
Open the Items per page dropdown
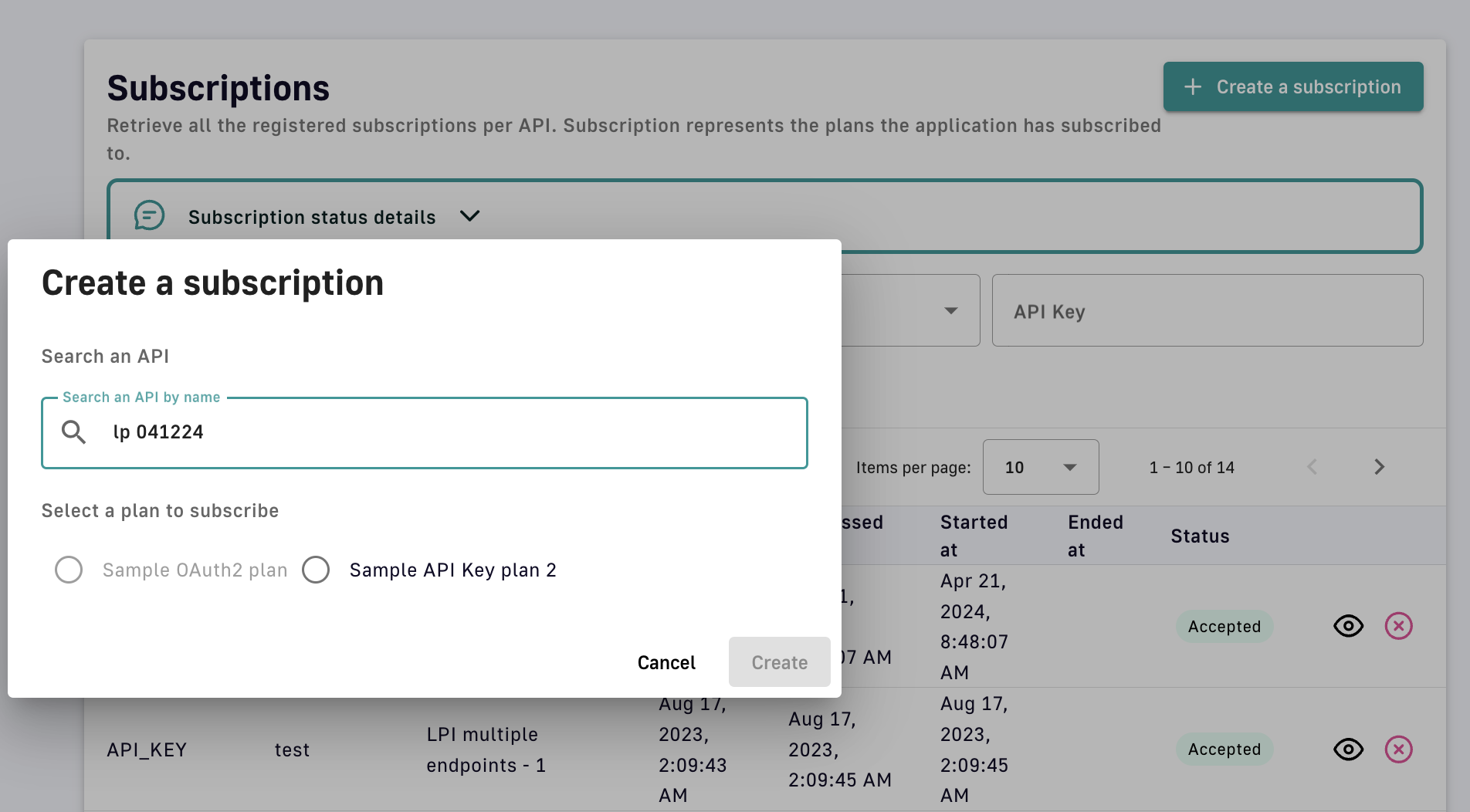(x=1040, y=467)
